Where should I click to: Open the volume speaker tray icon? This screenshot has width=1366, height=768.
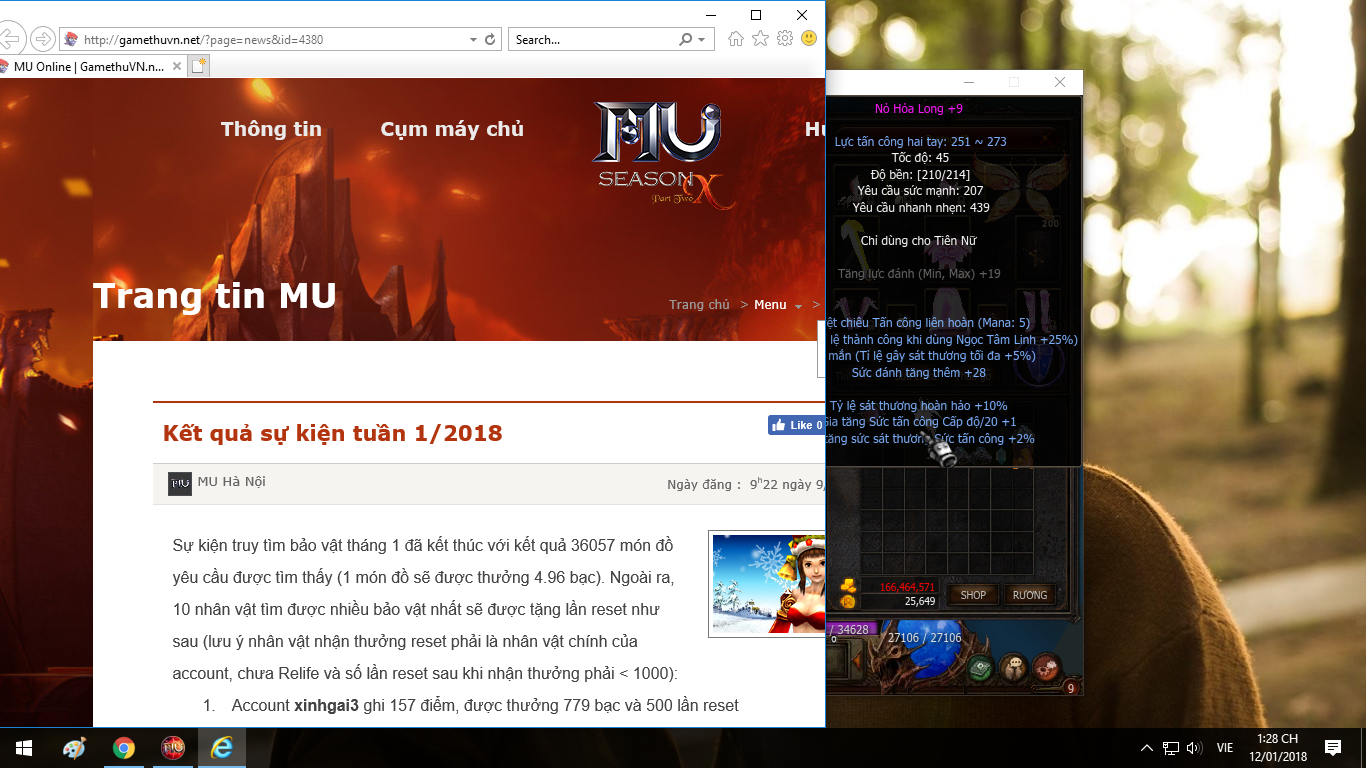click(1194, 748)
